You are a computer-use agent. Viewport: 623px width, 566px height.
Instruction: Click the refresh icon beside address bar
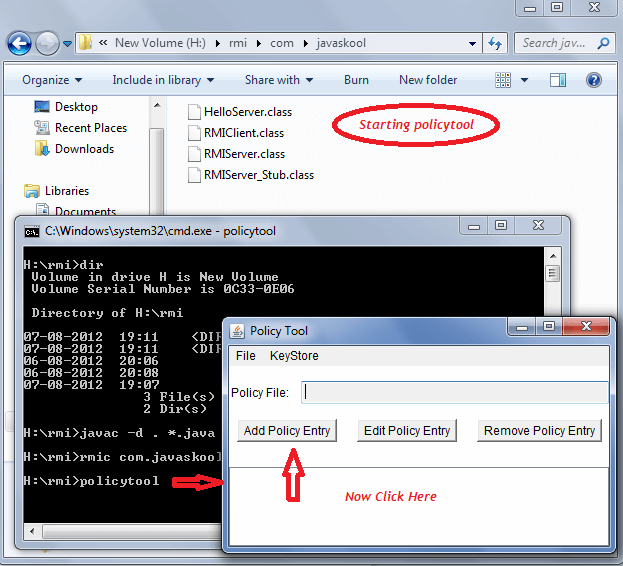click(x=494, y=43)
